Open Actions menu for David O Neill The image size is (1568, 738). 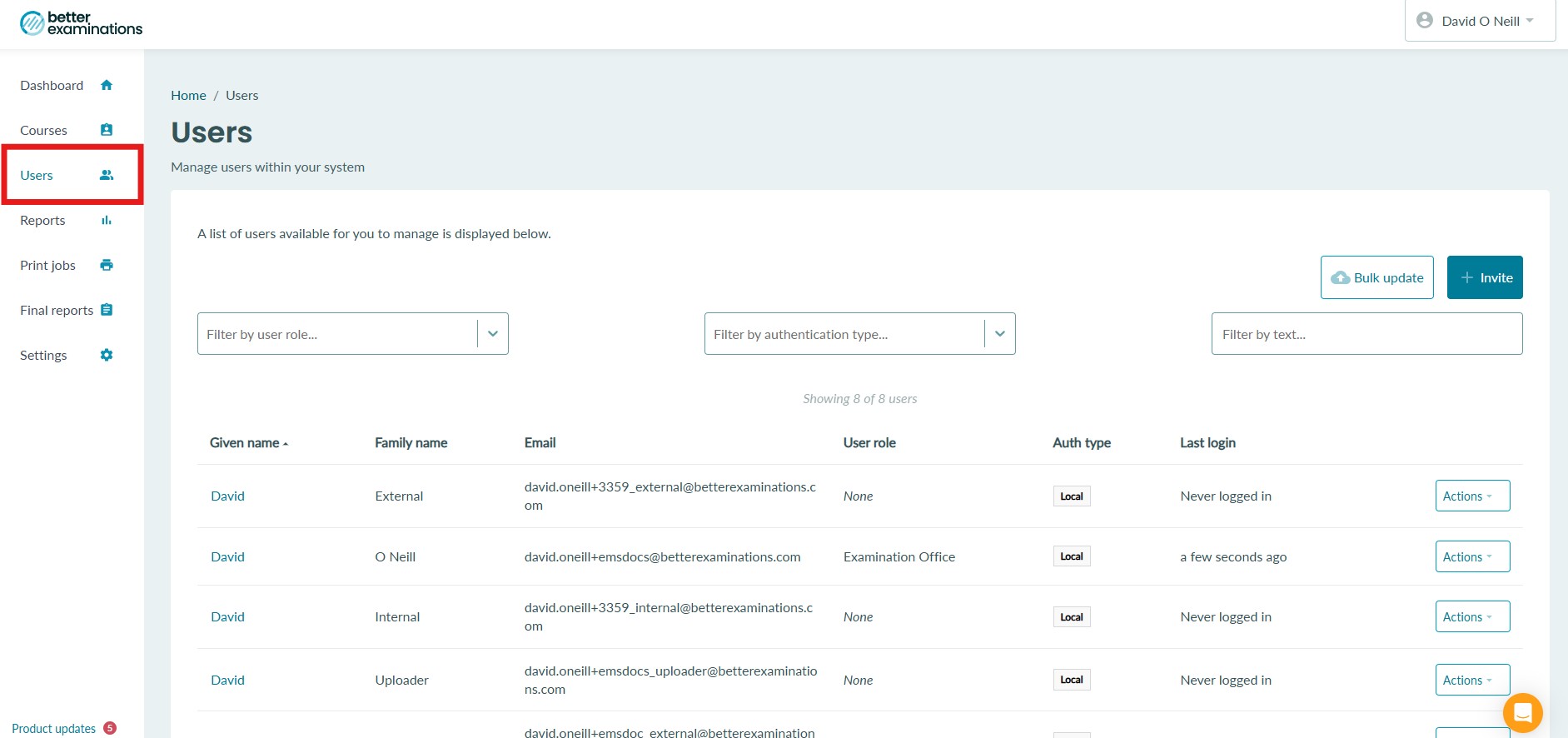[x=1472, y=556]
